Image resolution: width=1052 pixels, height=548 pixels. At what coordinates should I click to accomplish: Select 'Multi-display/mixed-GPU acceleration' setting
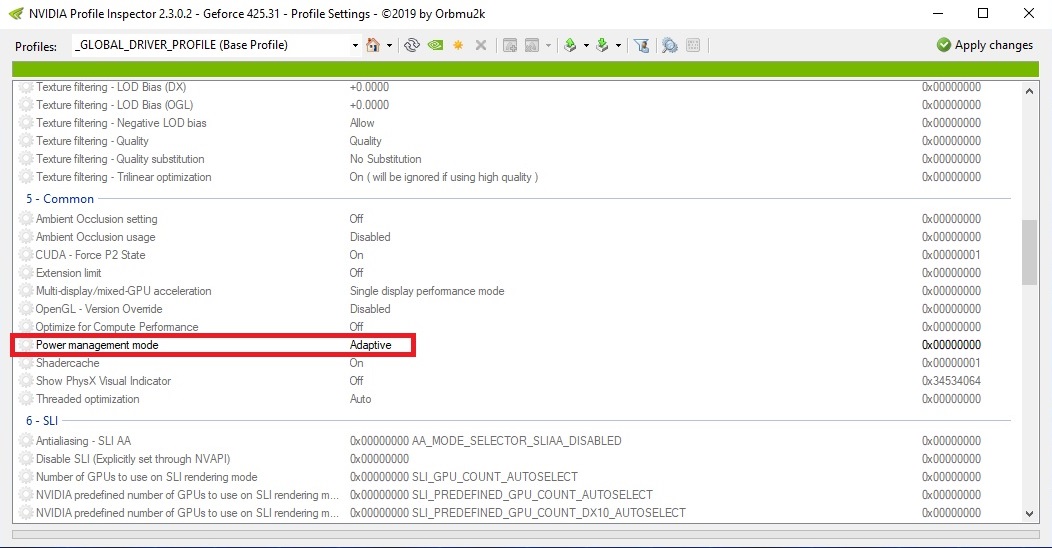pyautogui.click(x=123, y=291)
